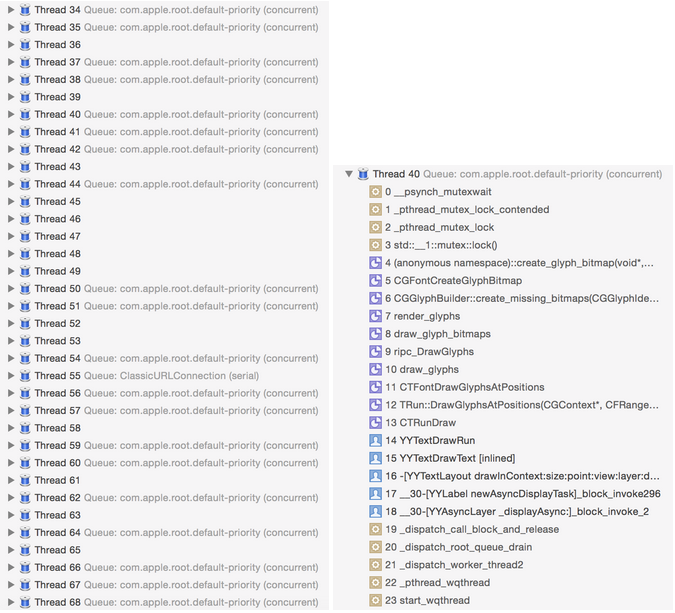This screenshot has width=675, height=613.
Task: Click the spool icon of Thread 50
Action: point(25,288)
